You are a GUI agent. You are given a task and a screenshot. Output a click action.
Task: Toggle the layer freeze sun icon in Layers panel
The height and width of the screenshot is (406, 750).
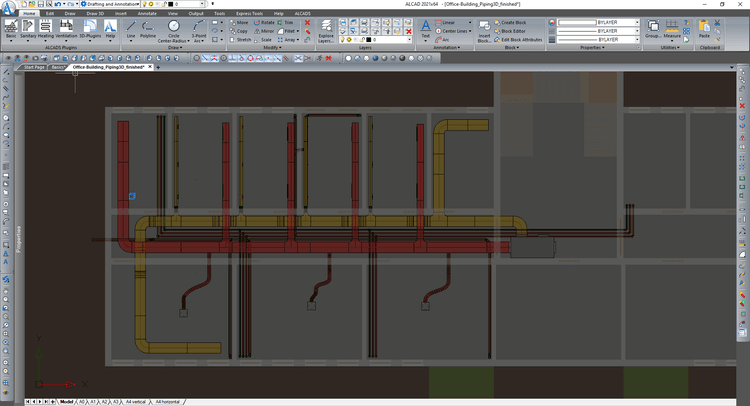349,40
